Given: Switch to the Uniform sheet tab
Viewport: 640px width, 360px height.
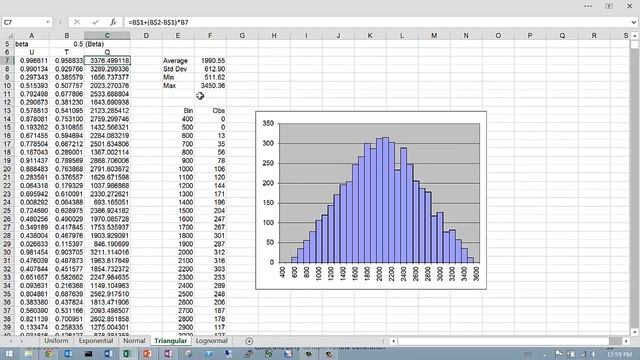Looking at the screenshot, I should point(56,341).
